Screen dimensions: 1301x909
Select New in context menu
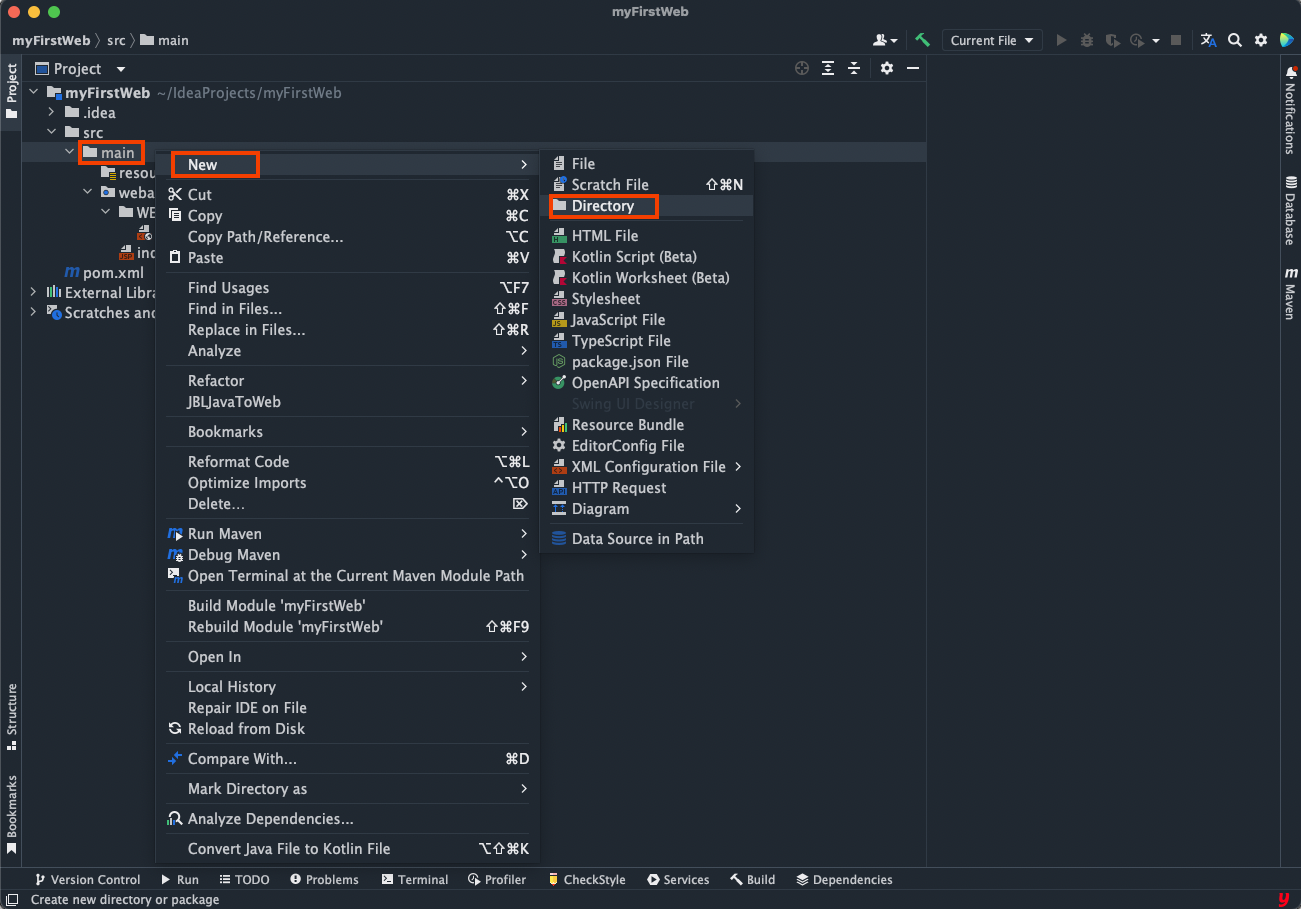click(348, 164)
